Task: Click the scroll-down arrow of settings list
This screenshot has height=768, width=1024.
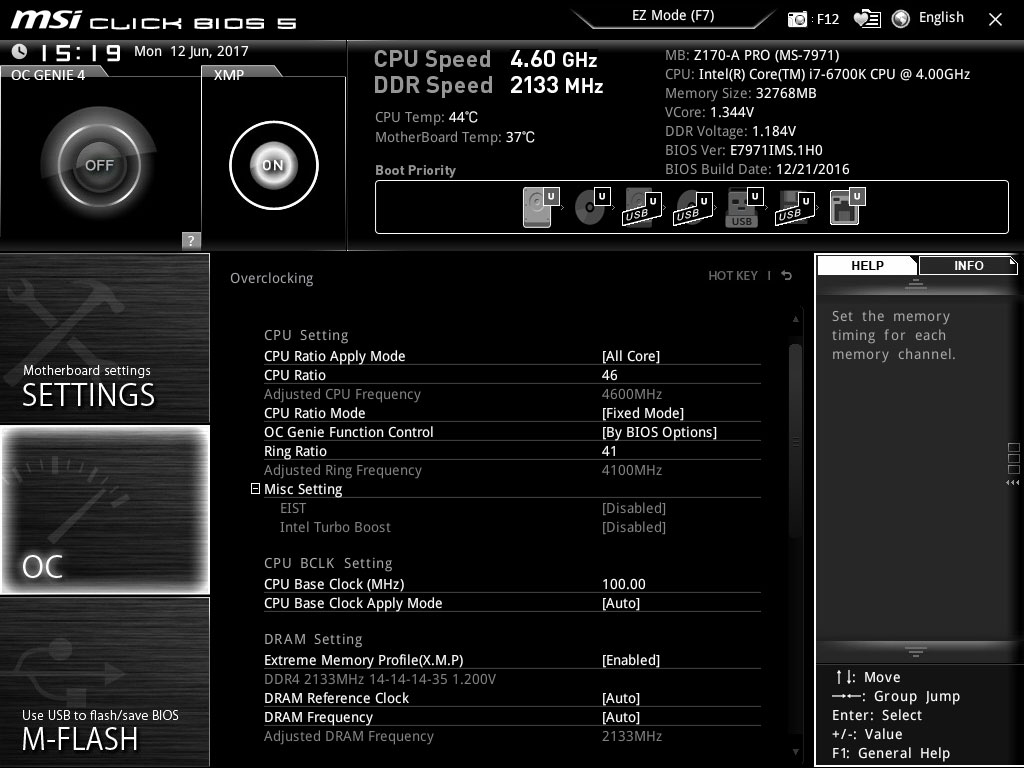Action: click(795, 752)
